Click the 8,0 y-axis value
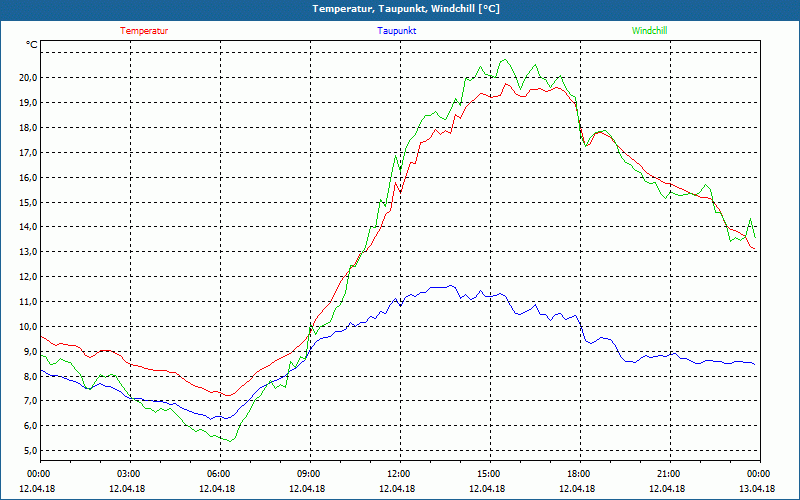800x500 pixels. [31, 377]
